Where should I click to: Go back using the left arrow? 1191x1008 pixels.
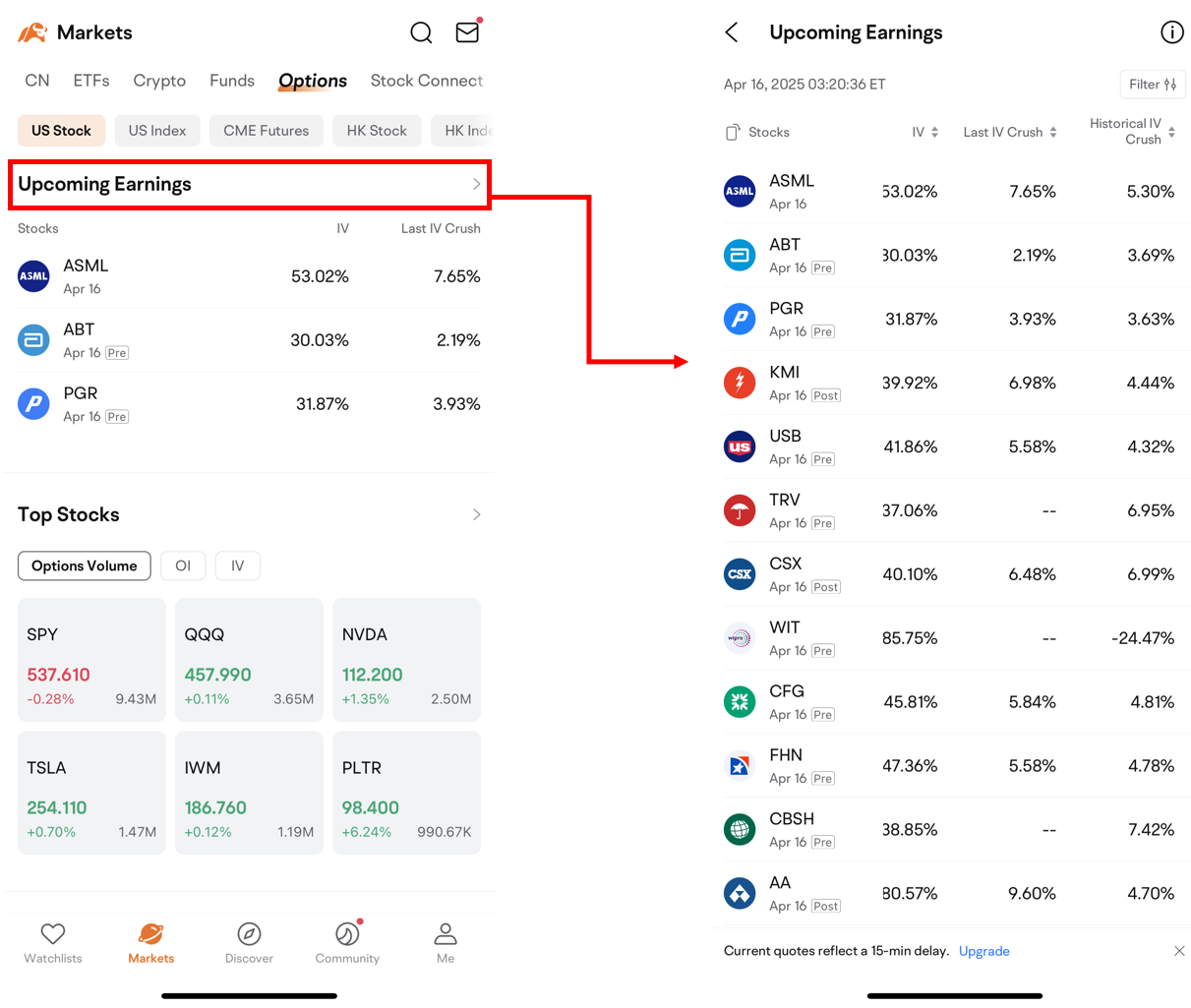732,32
